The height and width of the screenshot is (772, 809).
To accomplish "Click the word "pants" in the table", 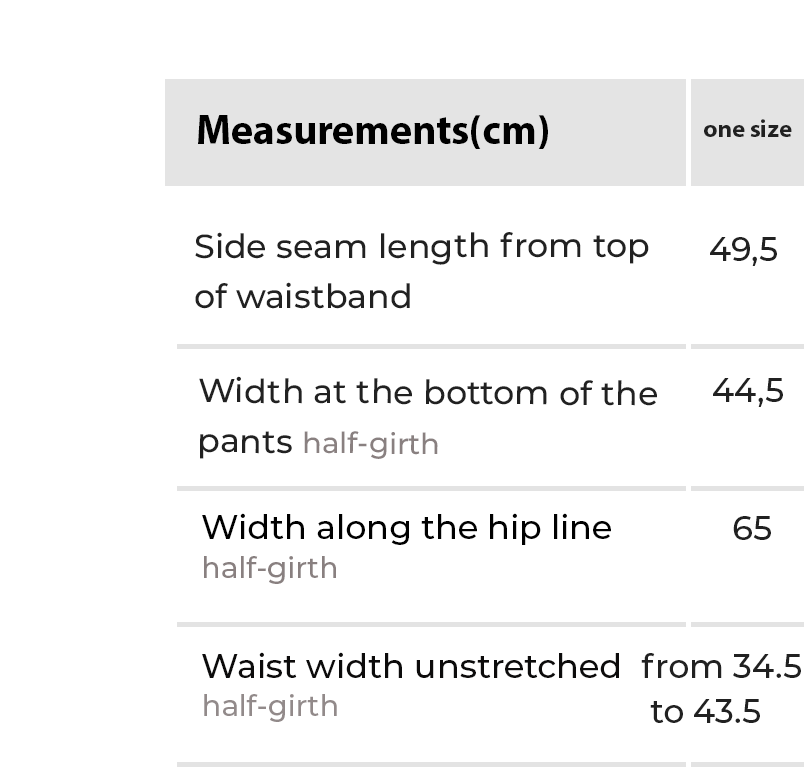I will coord(245,441).
